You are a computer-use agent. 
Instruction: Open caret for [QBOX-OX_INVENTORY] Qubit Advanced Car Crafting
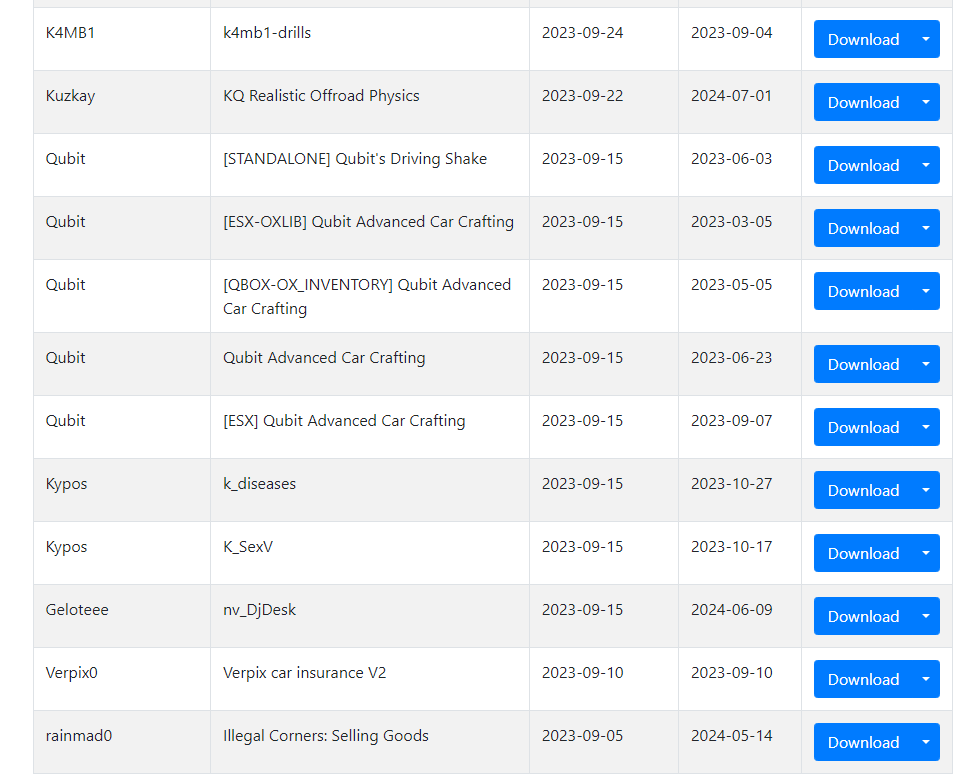(926, 292)
